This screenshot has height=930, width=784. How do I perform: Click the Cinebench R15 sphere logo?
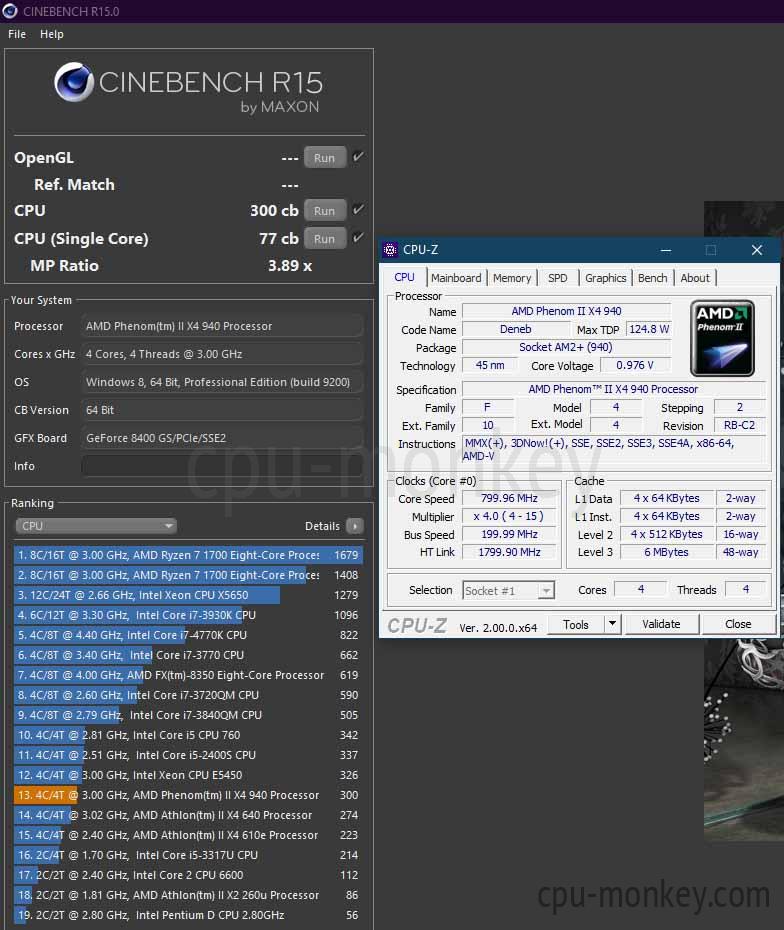click(74, 82)
